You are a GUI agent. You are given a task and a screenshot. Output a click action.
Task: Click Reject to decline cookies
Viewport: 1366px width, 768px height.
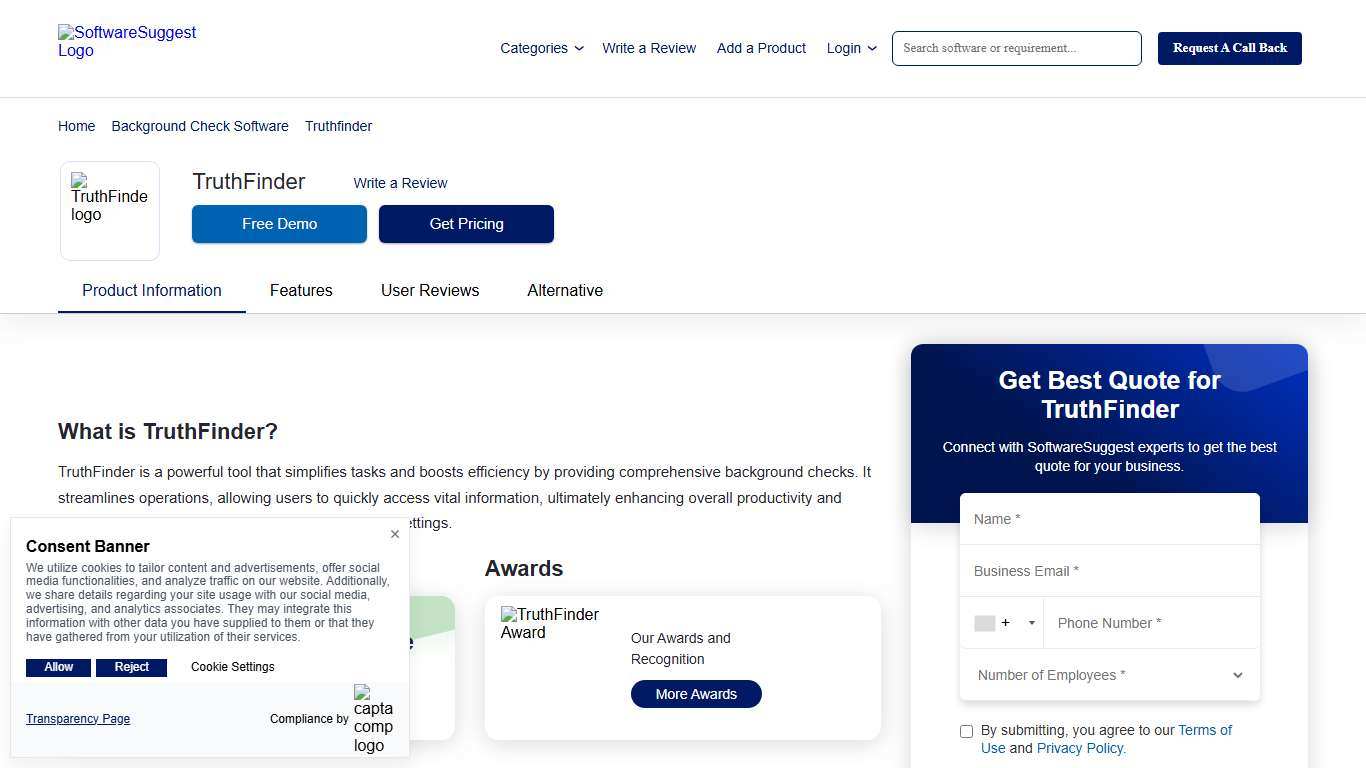(131, 667)
